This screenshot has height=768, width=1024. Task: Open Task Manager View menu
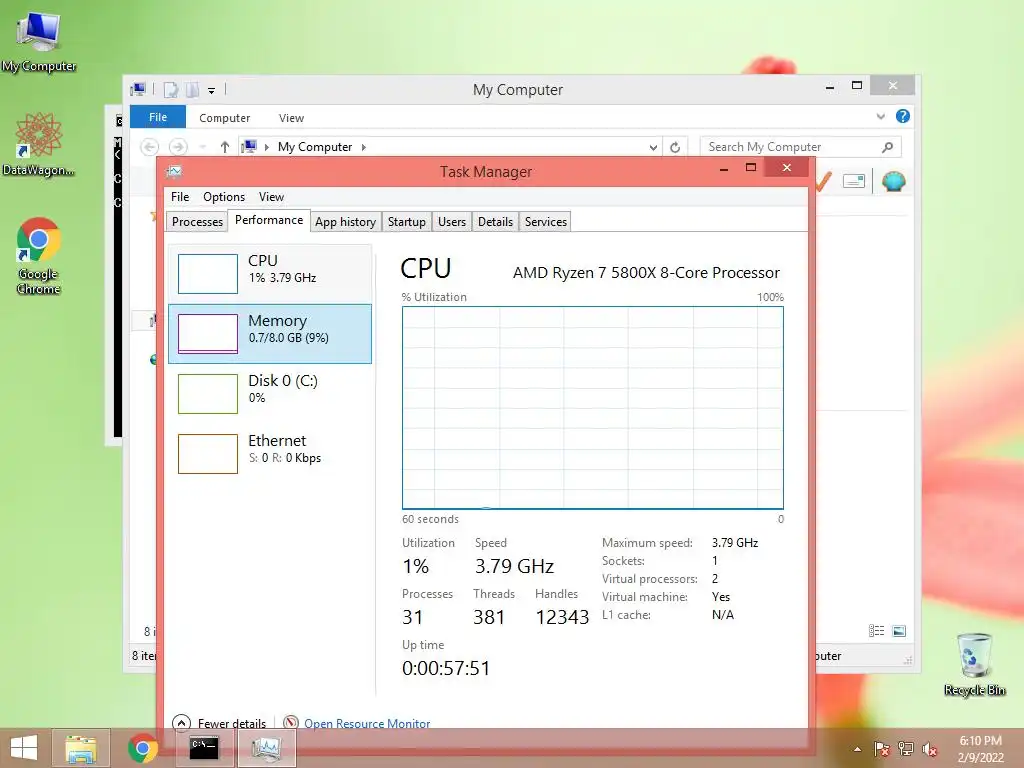point(271,197)
